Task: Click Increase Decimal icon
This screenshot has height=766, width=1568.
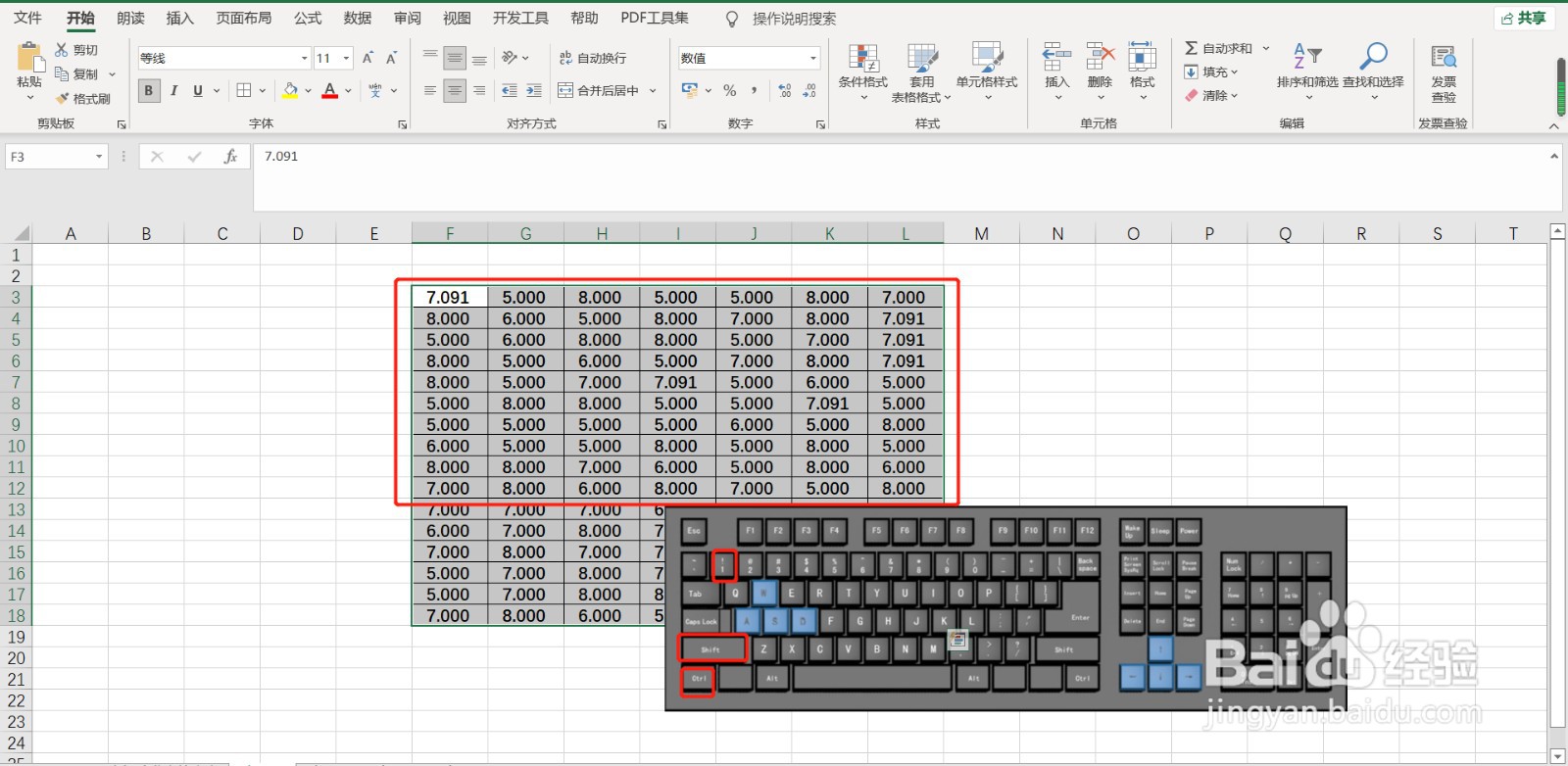Action: [x=785, y=91]
